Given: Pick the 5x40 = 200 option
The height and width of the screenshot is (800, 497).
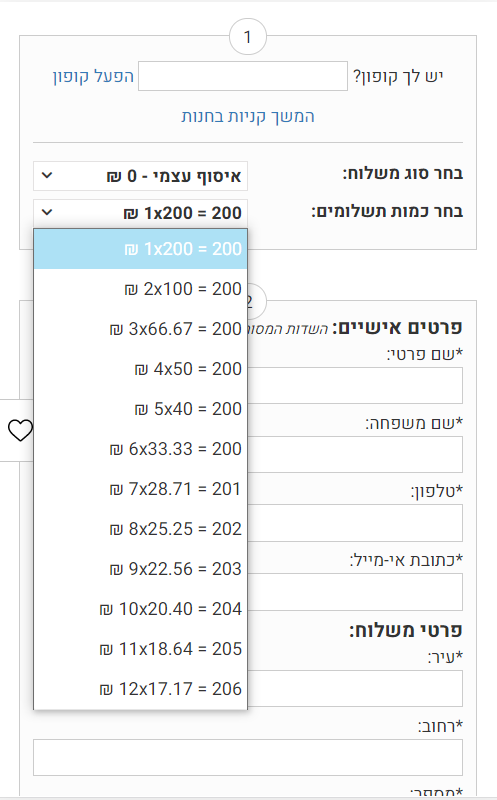Looking at the screenshot, I should 140,409.
